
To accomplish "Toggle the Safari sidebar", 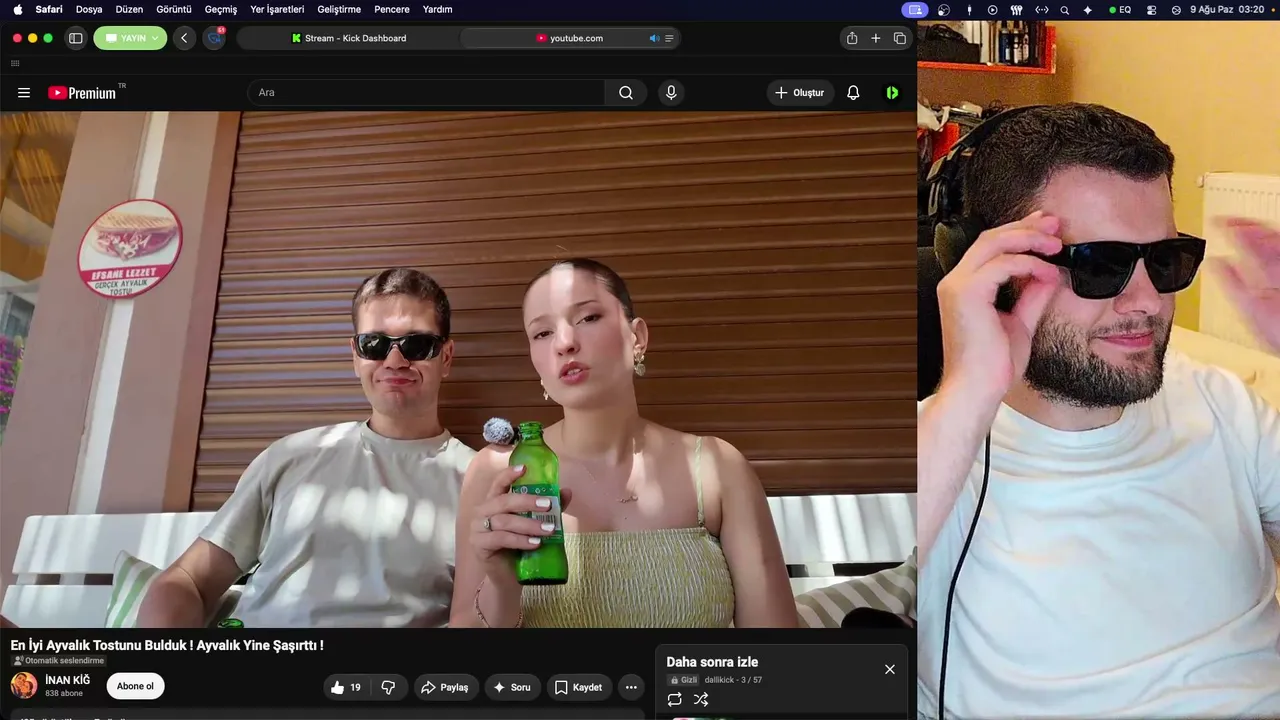I will pos(75,38).
